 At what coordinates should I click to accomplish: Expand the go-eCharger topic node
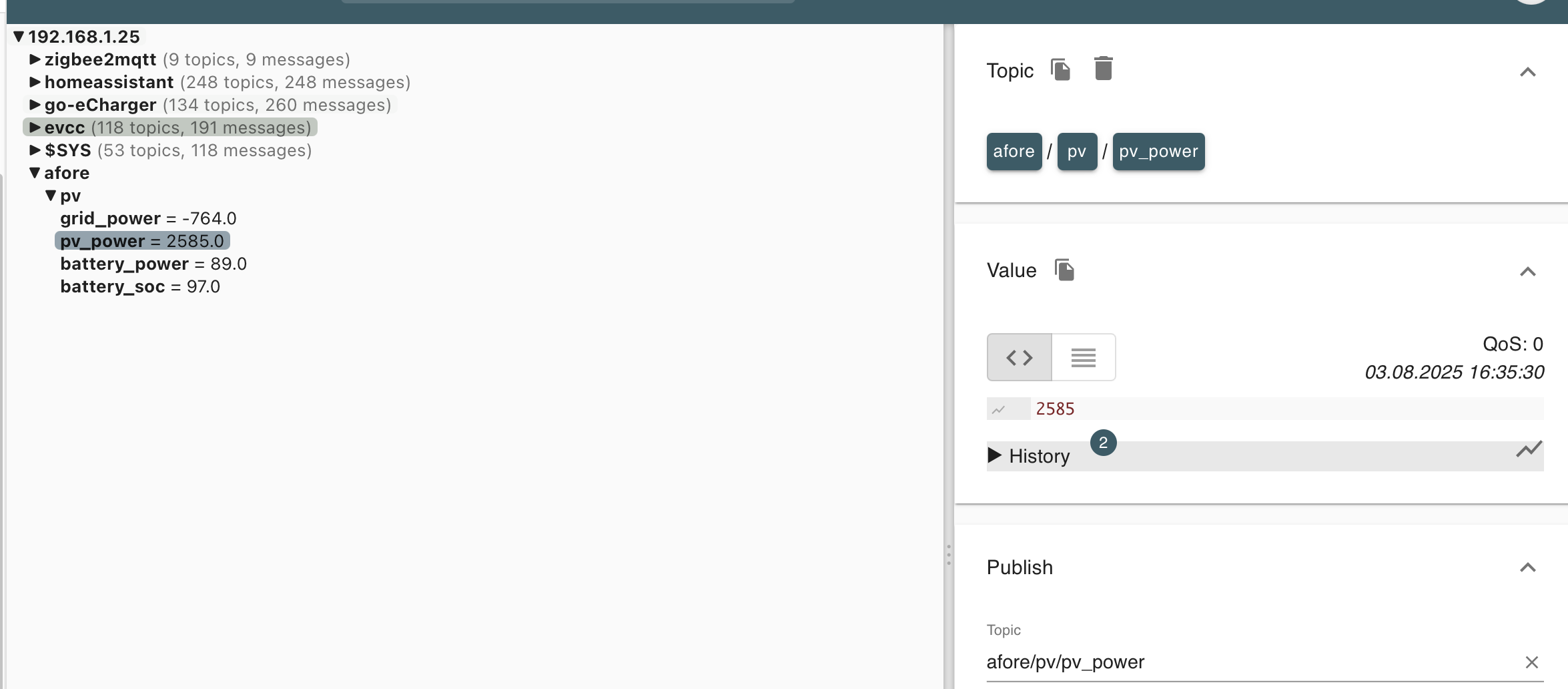[x=35, y=105]
